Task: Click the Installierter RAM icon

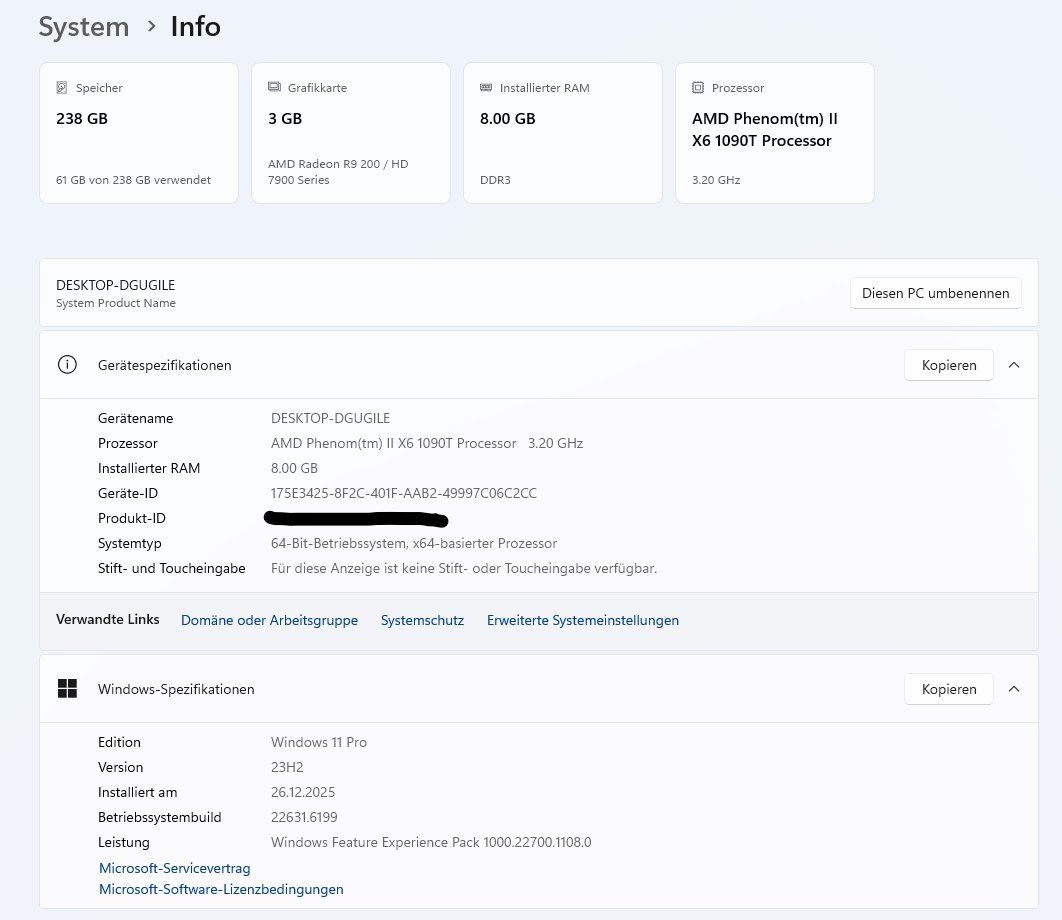Action: point(486,87)
